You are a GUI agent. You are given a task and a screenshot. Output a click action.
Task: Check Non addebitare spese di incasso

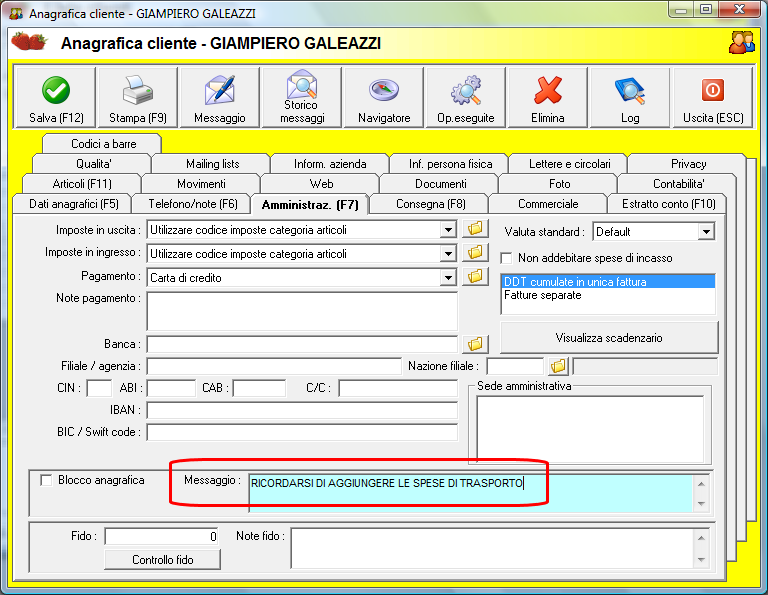pos(506,258)
